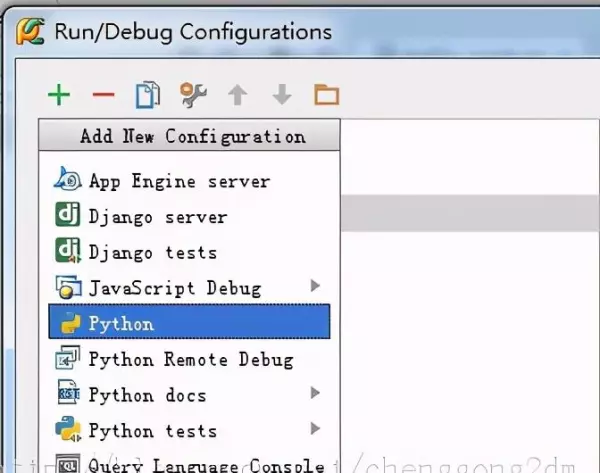
Task: Open the wrench Edit defaults icon
Action: click(x=193, y=95)
